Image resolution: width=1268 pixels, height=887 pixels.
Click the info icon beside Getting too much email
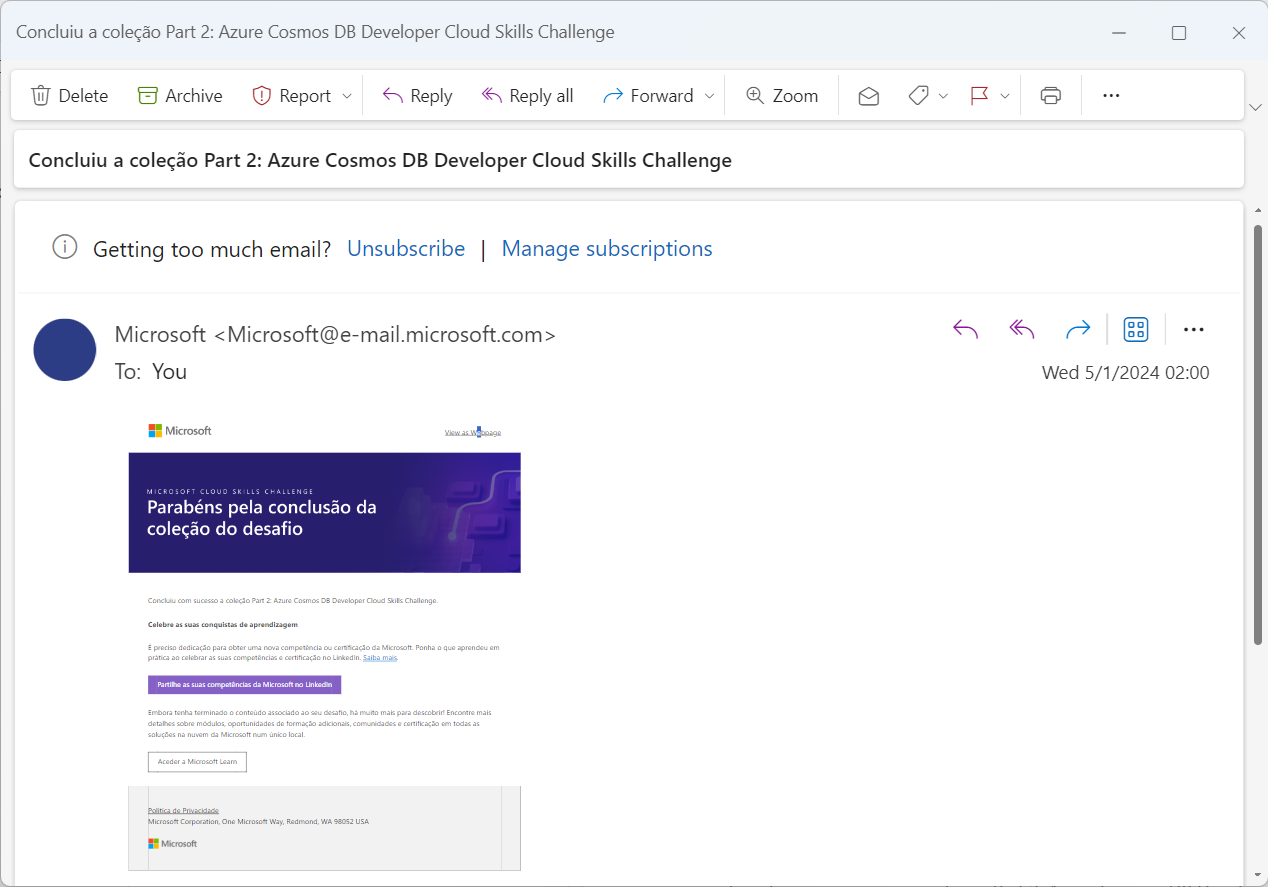click(65, 247)
